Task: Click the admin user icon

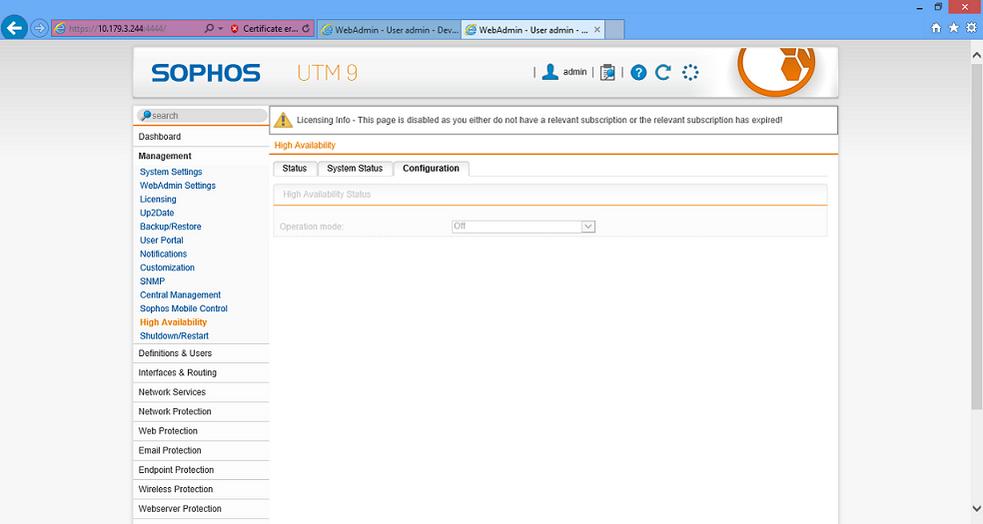Action: coord(550,72)
